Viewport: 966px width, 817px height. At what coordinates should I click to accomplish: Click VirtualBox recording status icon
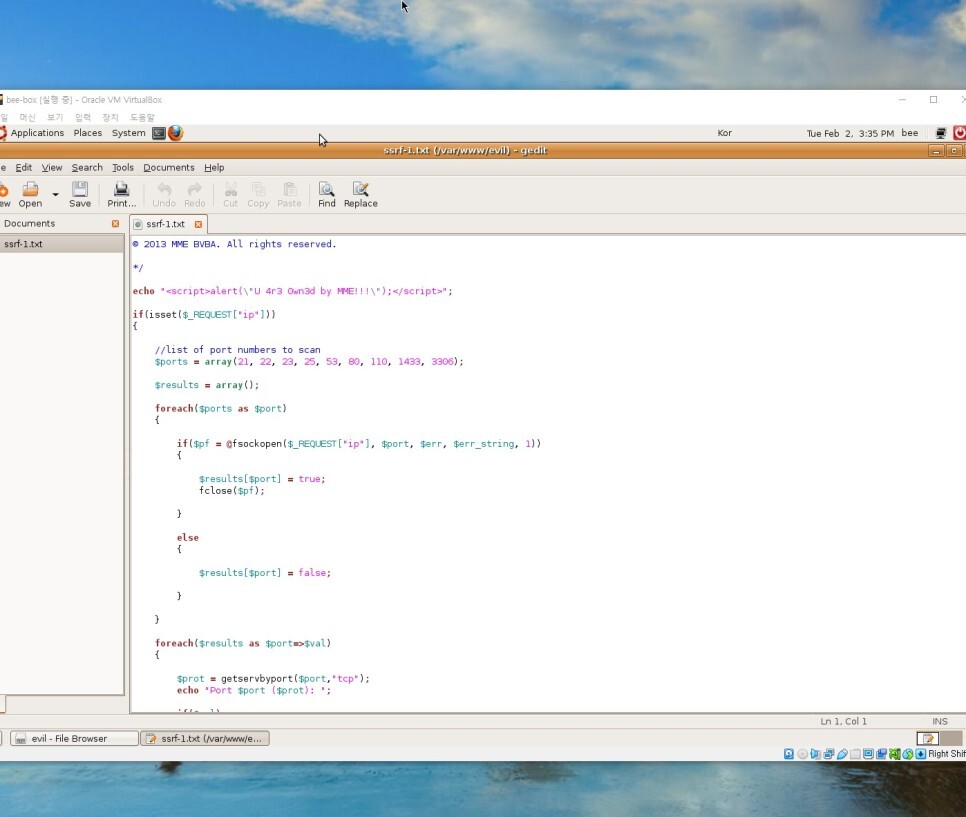click(881, 754)
